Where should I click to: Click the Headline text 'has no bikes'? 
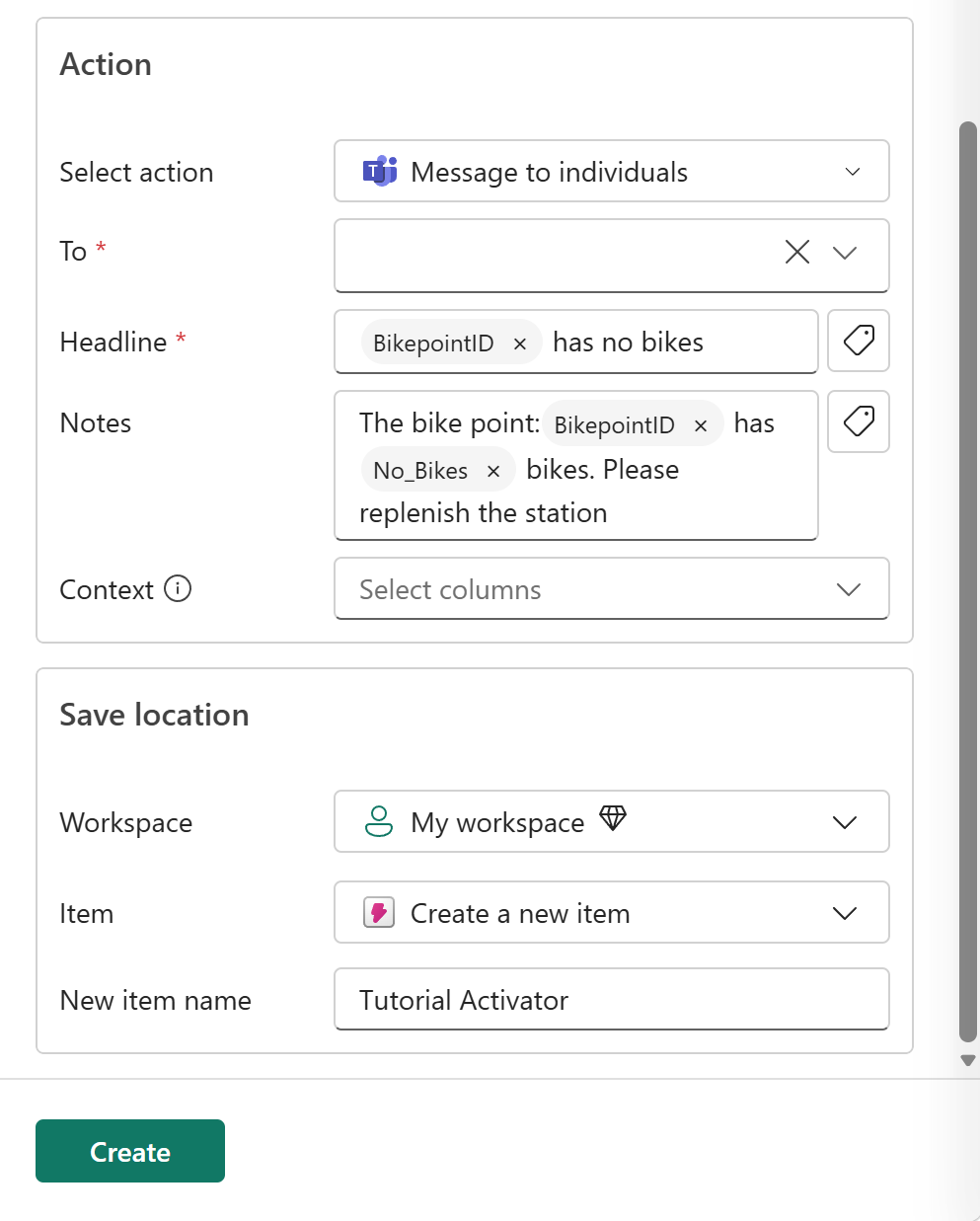(x=629, y=343)
